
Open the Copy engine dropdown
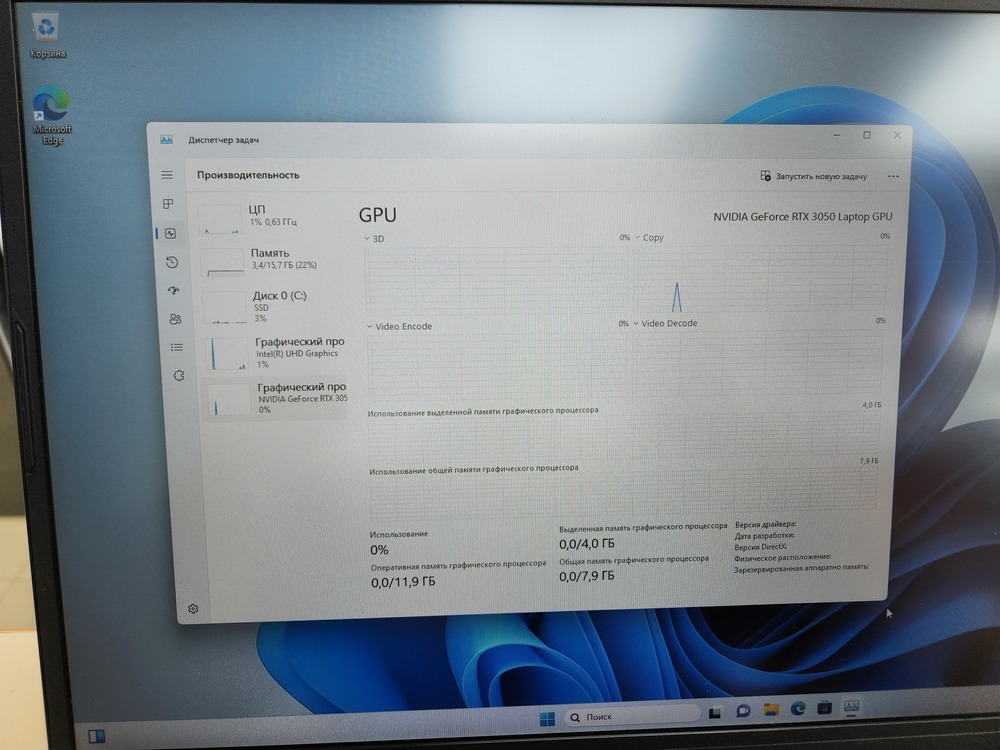coord(649,237)
